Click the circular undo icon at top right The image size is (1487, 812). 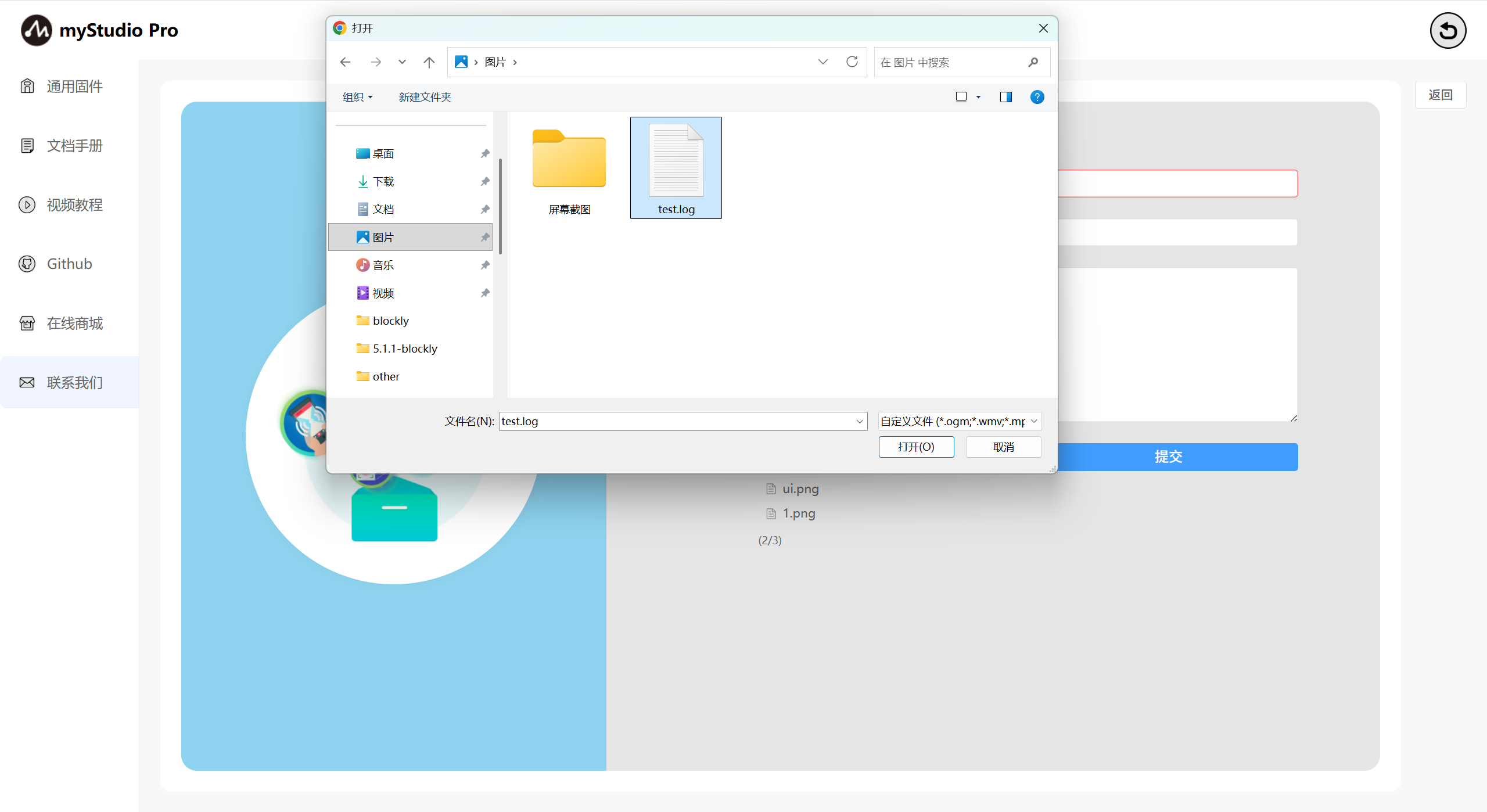click(x=1448, y=31)
